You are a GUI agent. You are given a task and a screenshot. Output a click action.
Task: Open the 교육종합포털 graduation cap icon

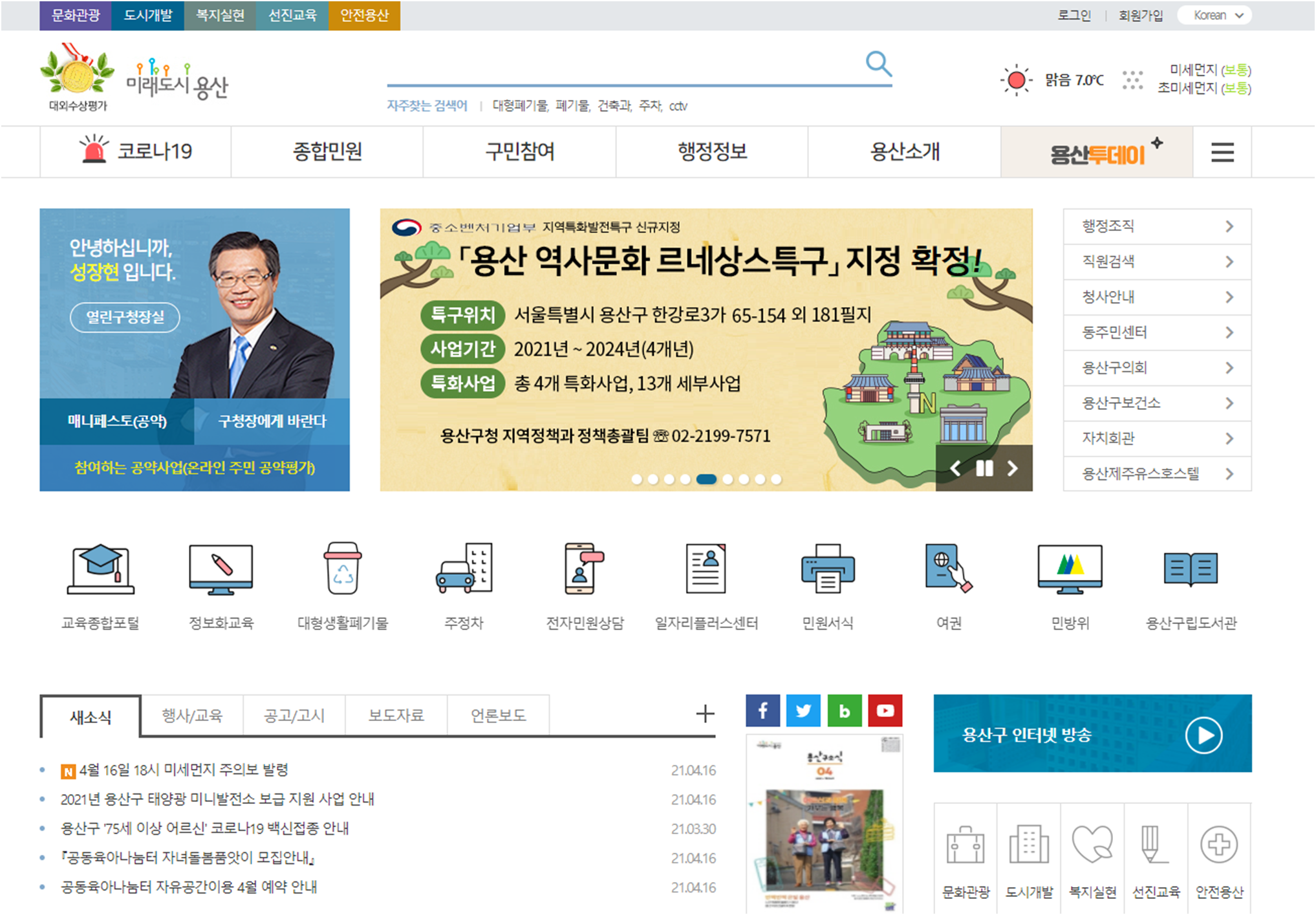pyautogui.click(x=100, y=569)
